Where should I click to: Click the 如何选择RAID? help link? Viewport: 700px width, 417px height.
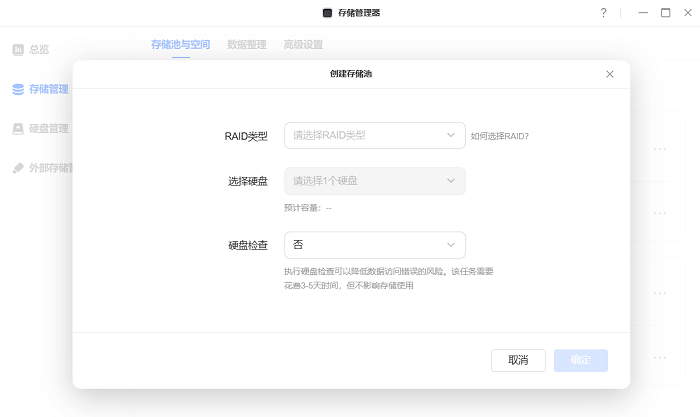(499, 136)
